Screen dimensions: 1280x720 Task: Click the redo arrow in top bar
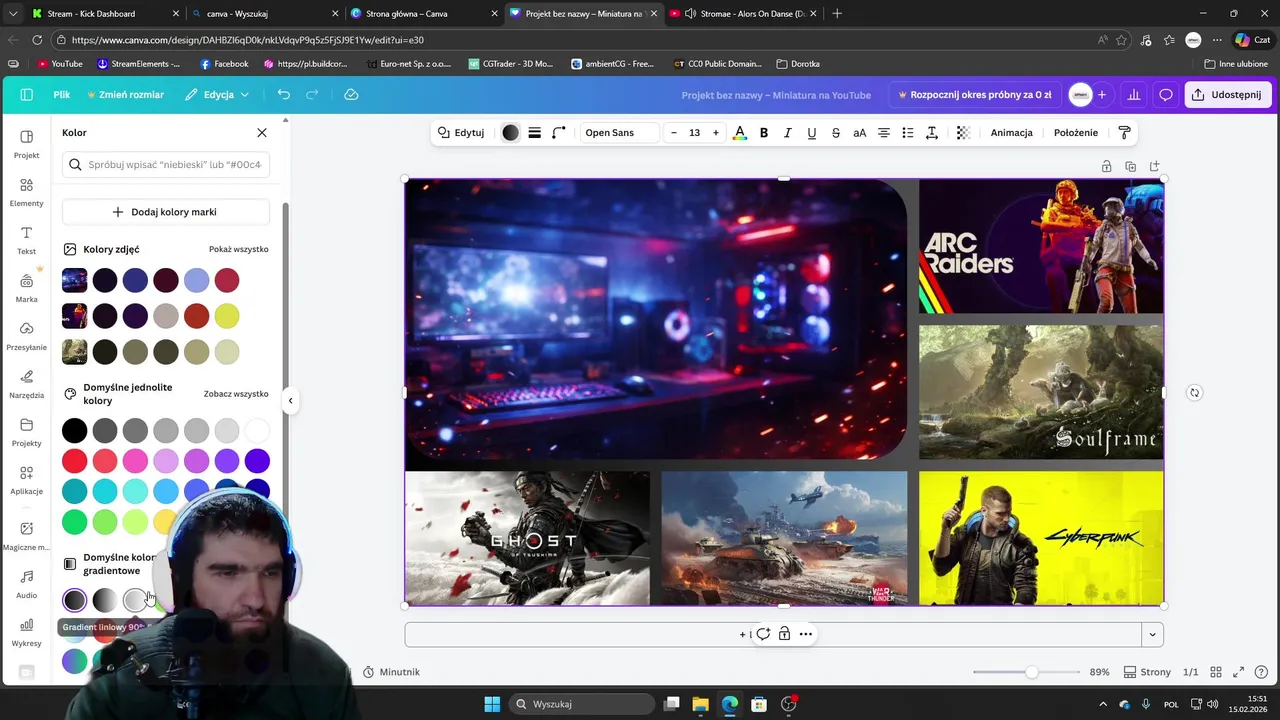tap(312, 94)
